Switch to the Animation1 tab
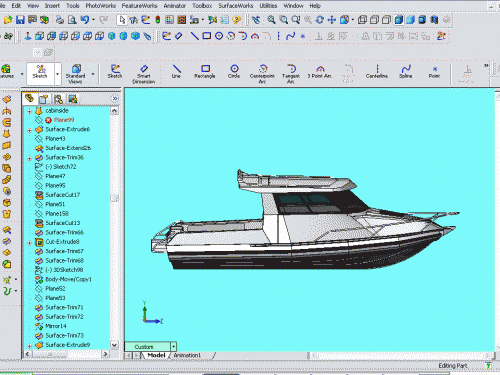The image size is (500, 375). [x=187, y=355]
